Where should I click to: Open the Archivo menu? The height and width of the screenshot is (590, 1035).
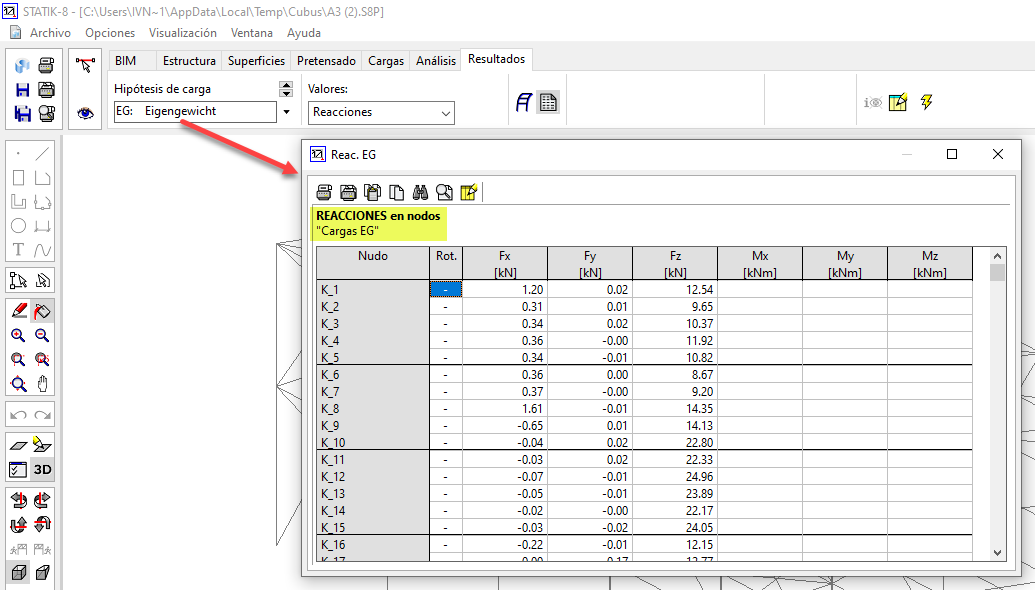(x=50, y=33)
